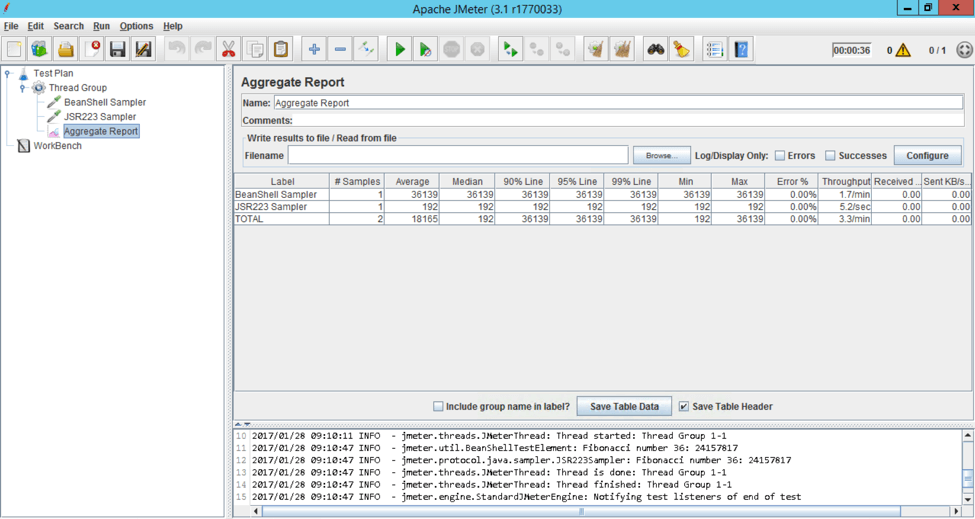Open the Options menu
Screen dimensions: 975x519
coord(136,26)
